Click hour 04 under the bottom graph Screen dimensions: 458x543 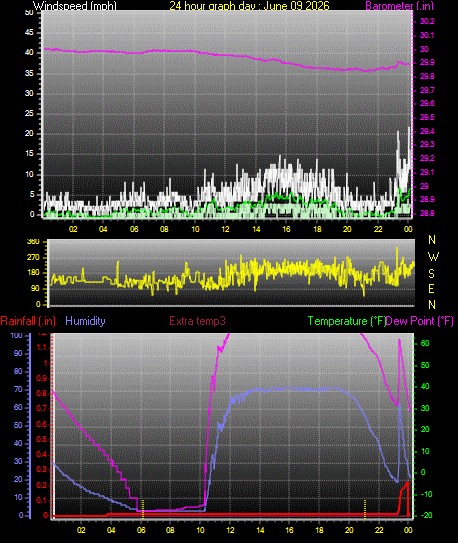point(111,530)
